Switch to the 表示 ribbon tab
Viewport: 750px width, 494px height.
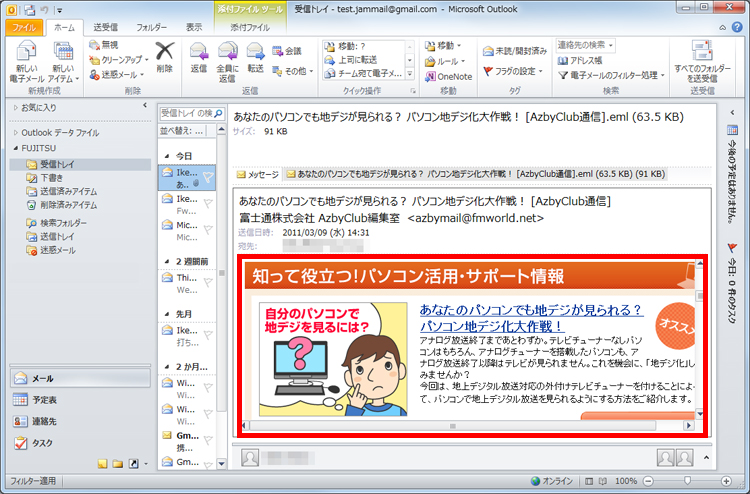tap(194, 27)
